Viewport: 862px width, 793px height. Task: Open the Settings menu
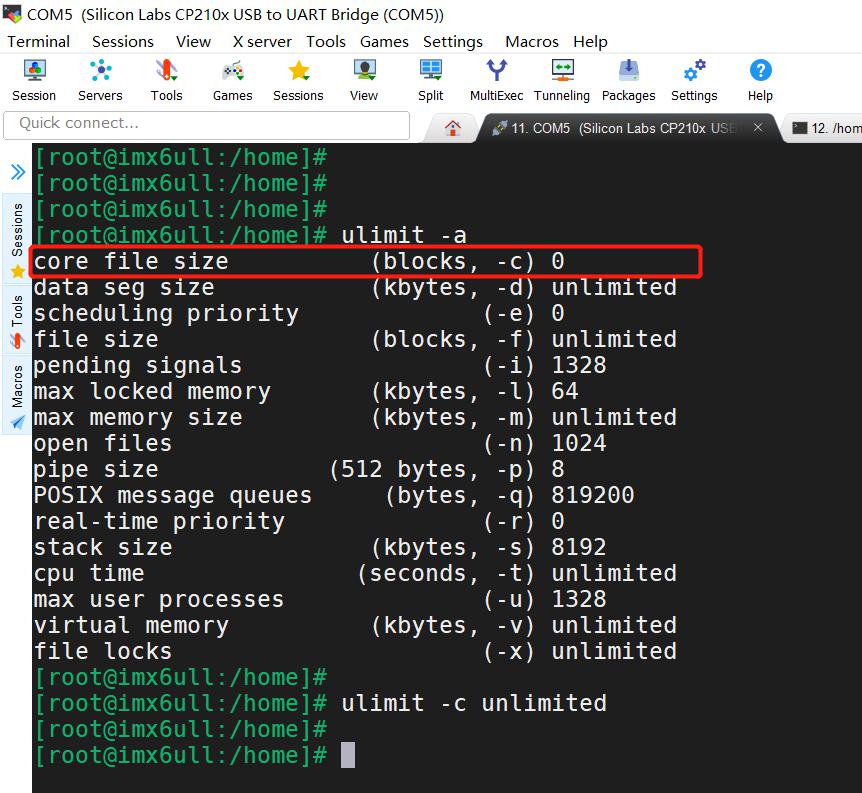pyautogui.click(x=452, y=42)
